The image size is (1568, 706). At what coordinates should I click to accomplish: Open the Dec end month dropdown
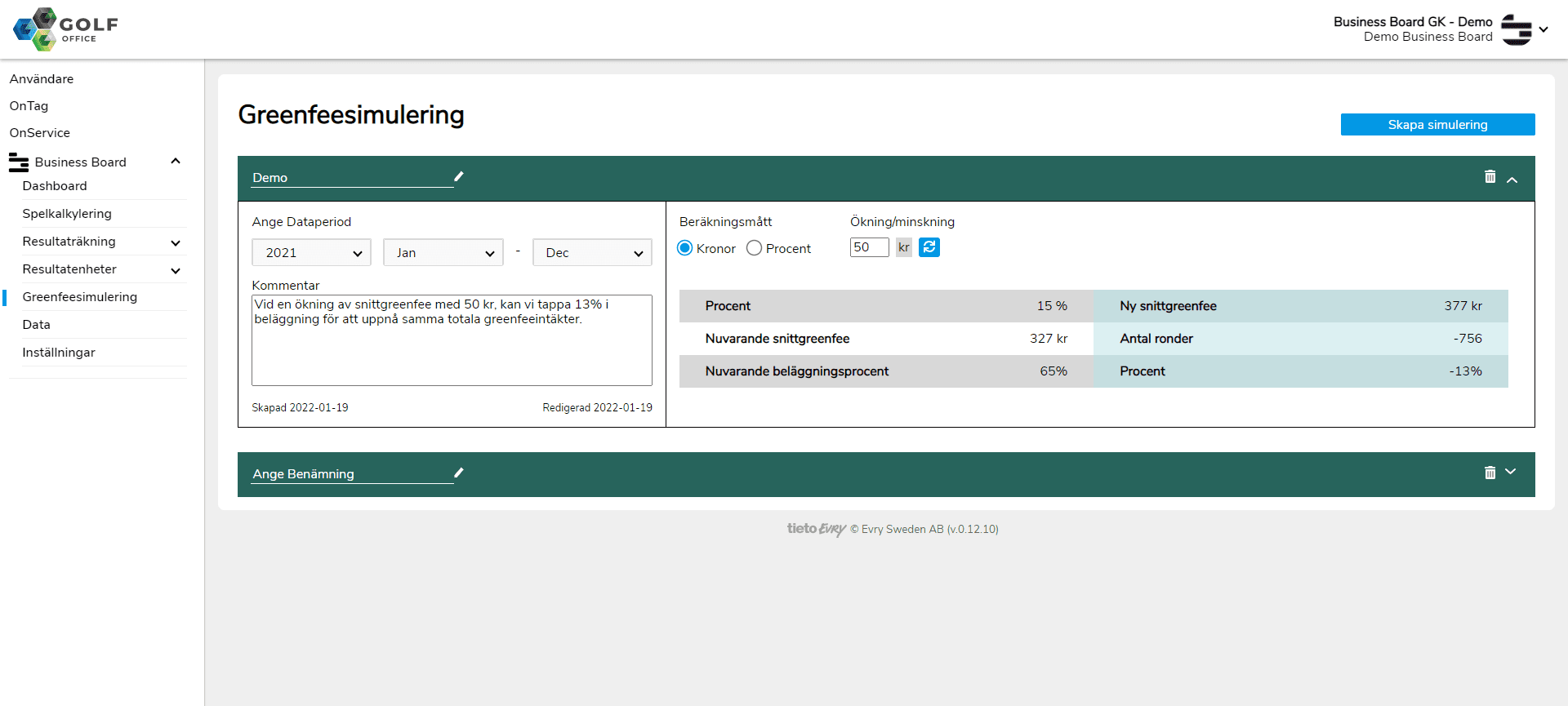[x=592, y=253]
